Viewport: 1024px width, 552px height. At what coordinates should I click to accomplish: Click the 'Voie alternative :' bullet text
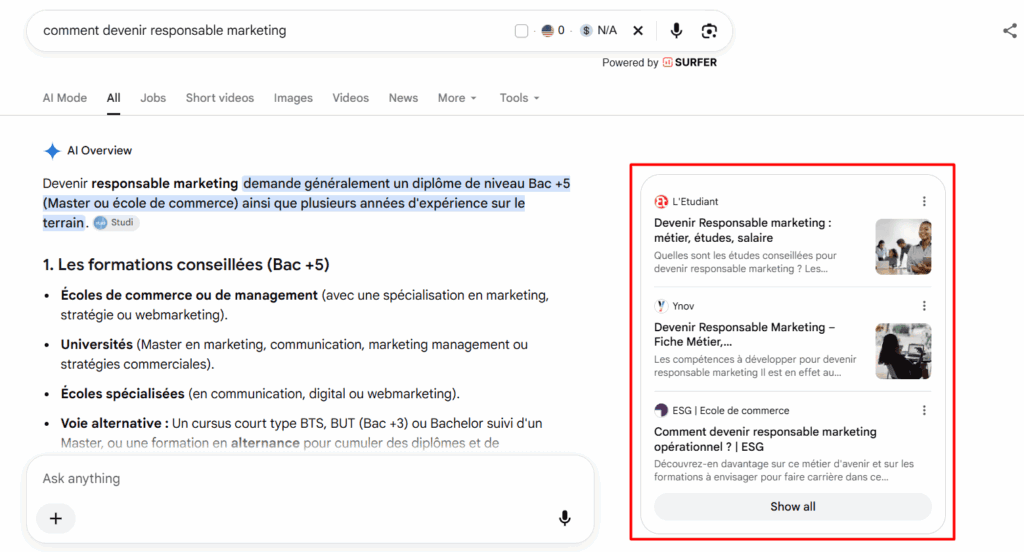(x=114, y=423)
